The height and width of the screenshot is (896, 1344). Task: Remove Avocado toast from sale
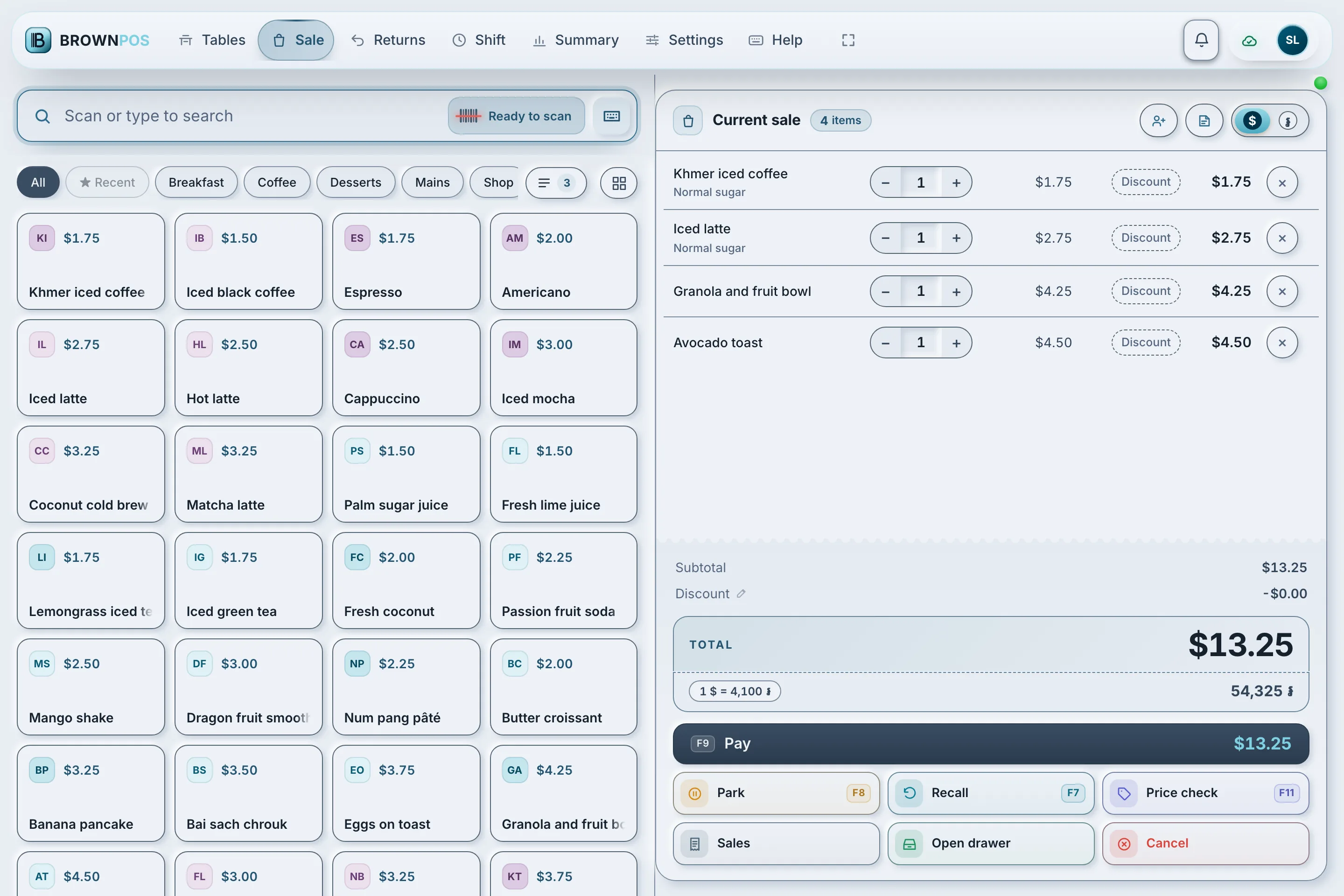pyautogui.click(x=1282, y=343)
